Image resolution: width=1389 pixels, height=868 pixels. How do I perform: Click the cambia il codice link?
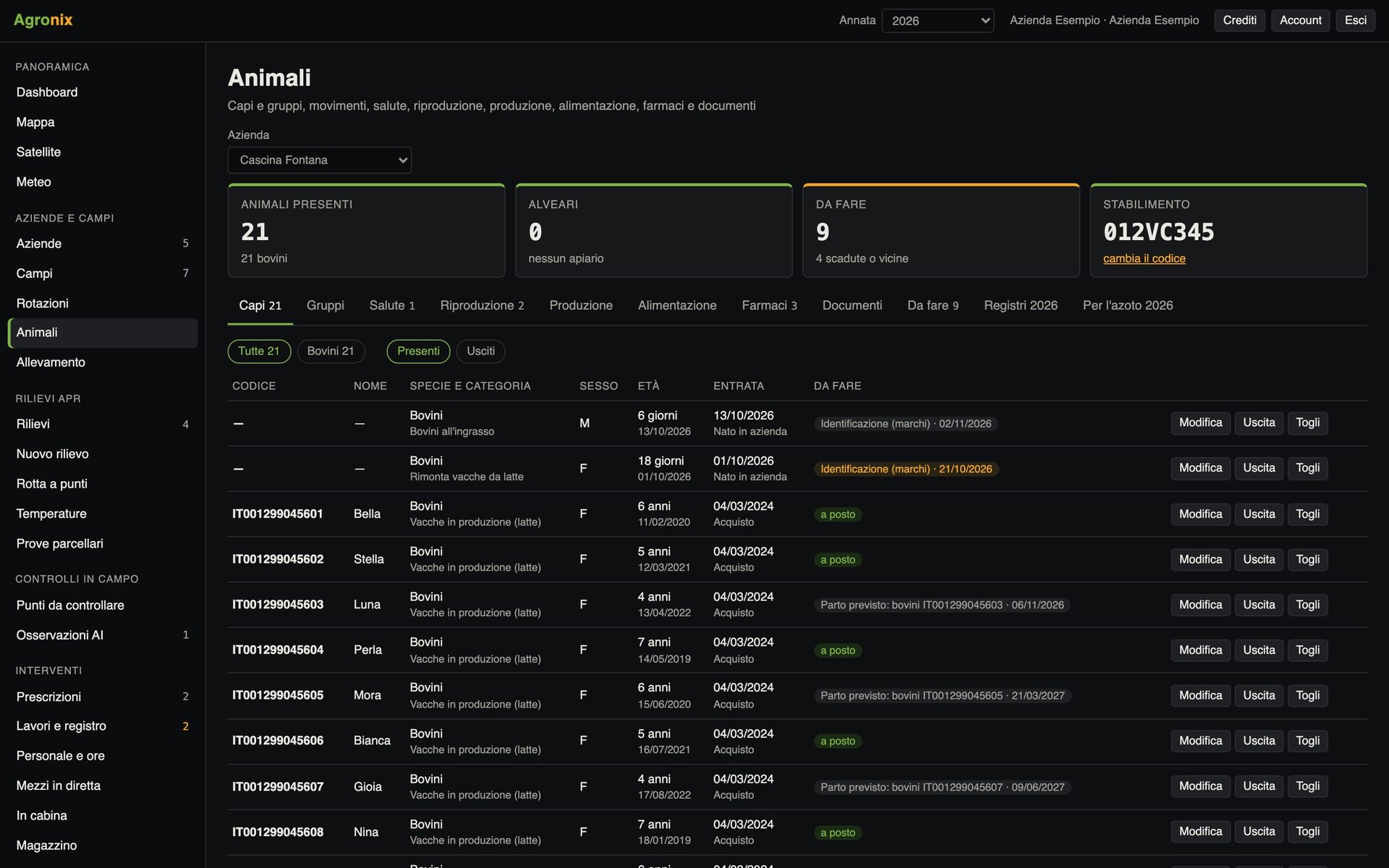pos(1144,258)
